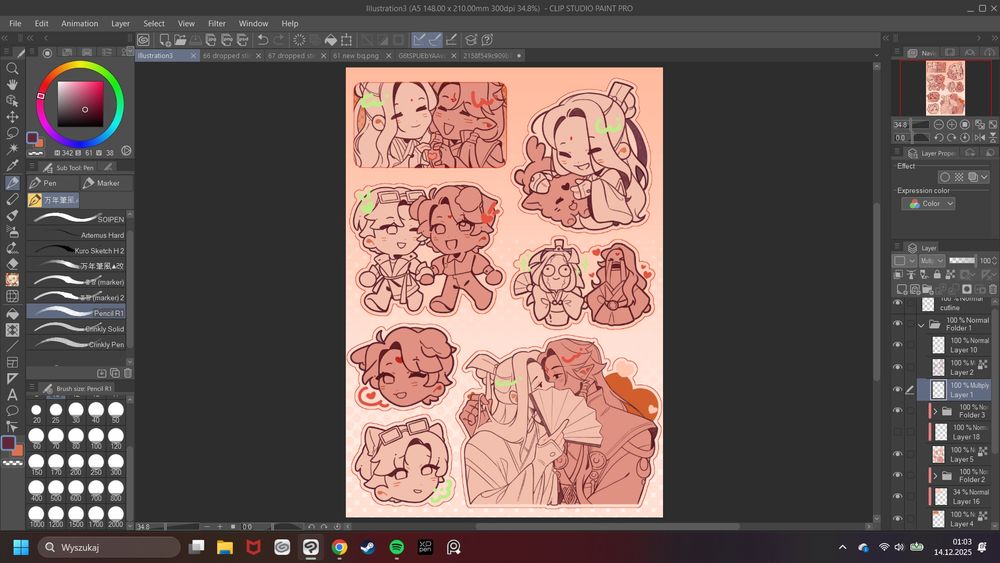1000x563 pixels.
Task: Click the Zoom in icon in Navigator
Action: [952, 124]
